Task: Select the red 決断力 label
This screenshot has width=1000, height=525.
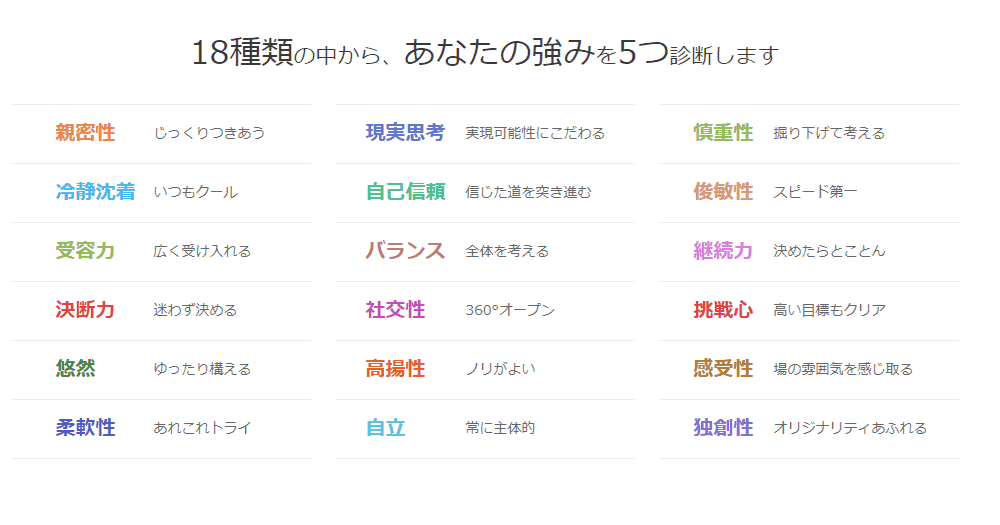Action: click(85, 309)
